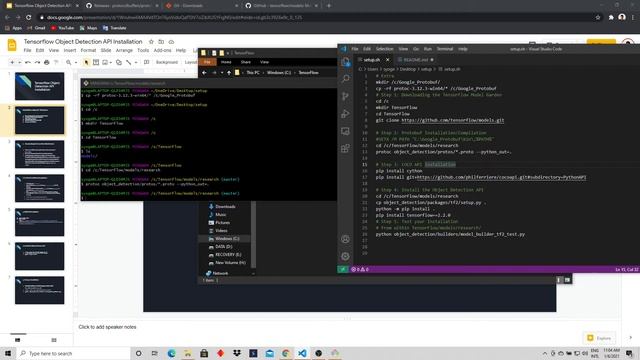The width and height of the screenshot is (640, 360).
Task: Switch to README.md tab in VS Code
Action: click(416, 60)
